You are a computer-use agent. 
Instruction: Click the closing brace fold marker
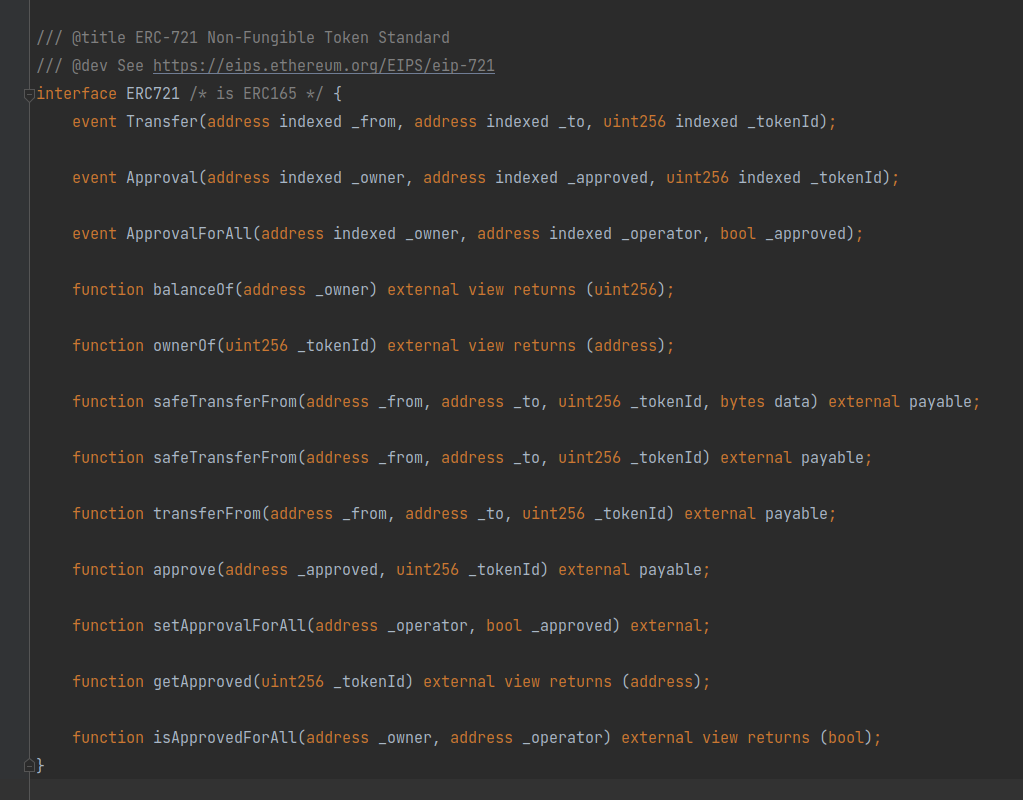pyautogui.click(x=29, y=765)
